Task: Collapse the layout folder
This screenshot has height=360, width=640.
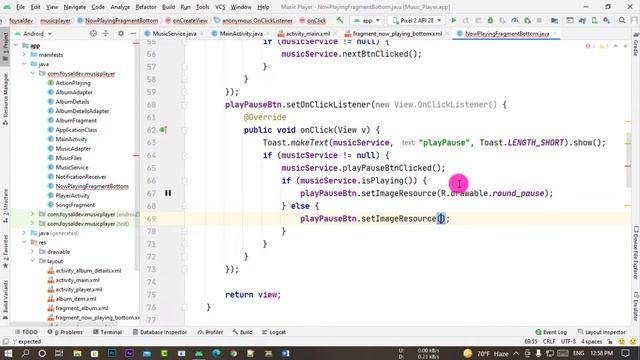Action: [x=32, y=261]
